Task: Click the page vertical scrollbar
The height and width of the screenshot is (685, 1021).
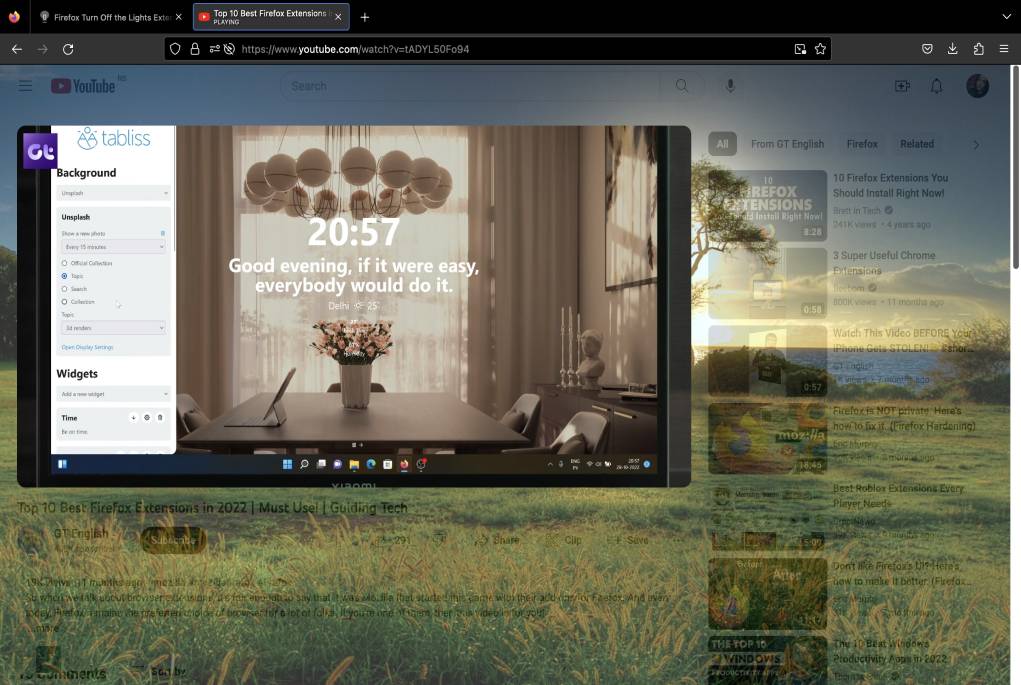Action: [1015, 167]
